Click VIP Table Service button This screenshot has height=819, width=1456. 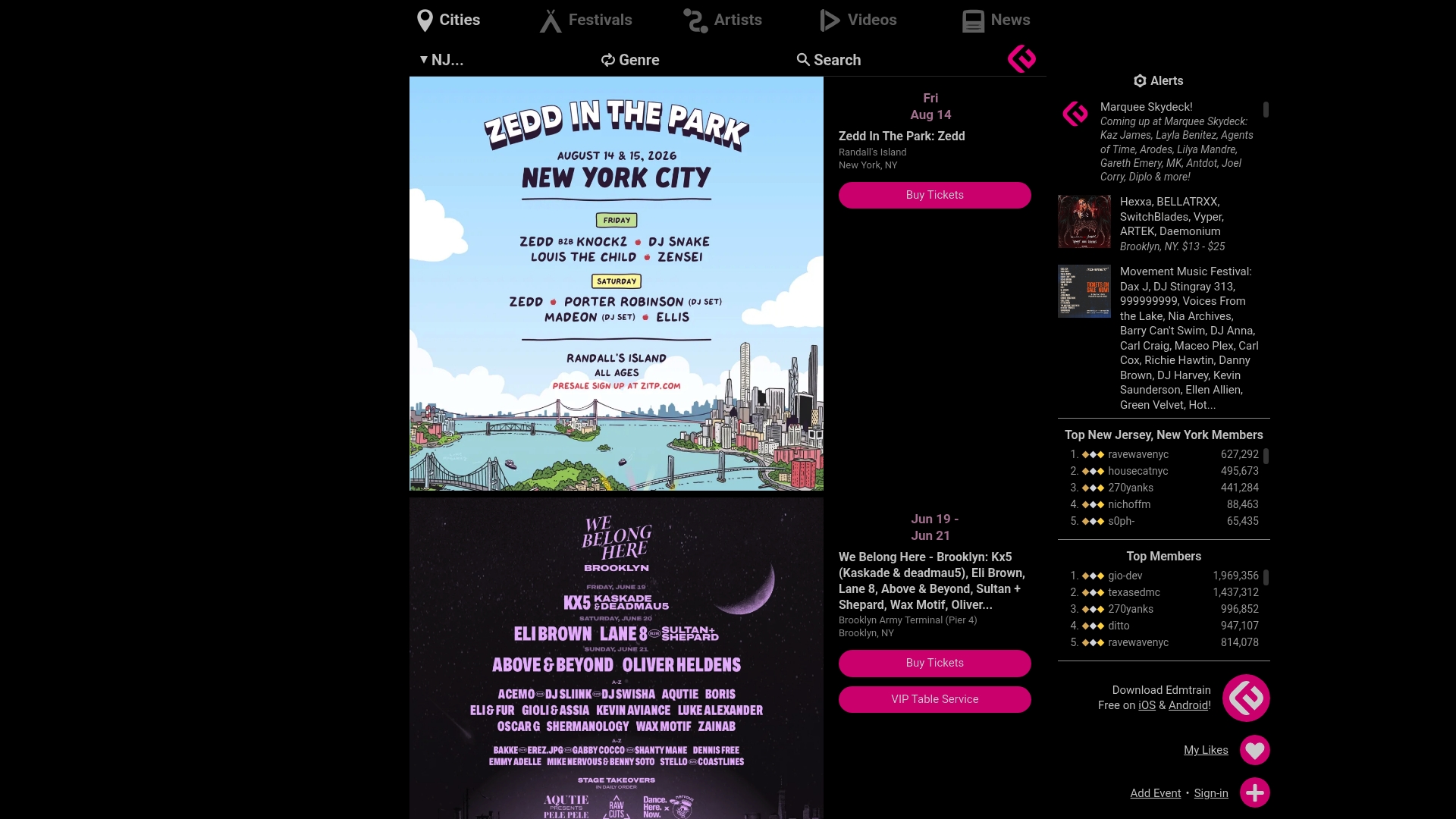(934, 699)
